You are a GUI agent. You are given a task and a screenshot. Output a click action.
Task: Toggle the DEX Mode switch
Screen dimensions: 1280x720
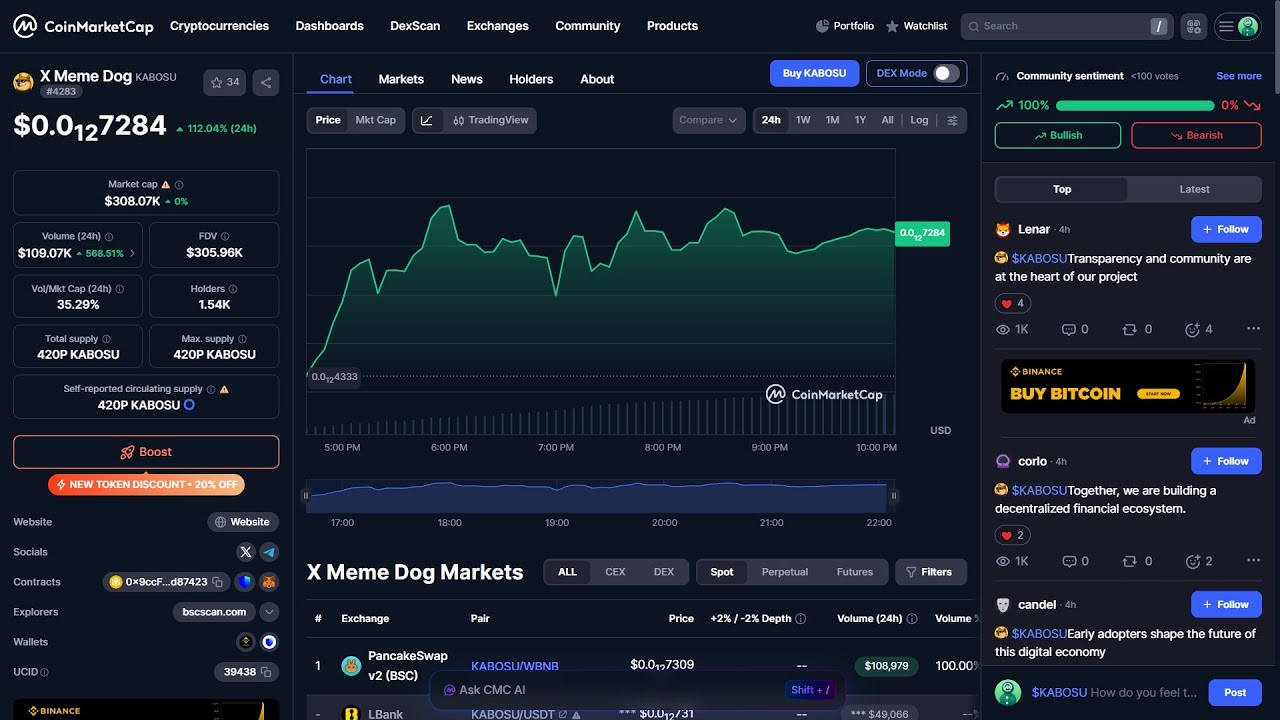coord(945,73)
